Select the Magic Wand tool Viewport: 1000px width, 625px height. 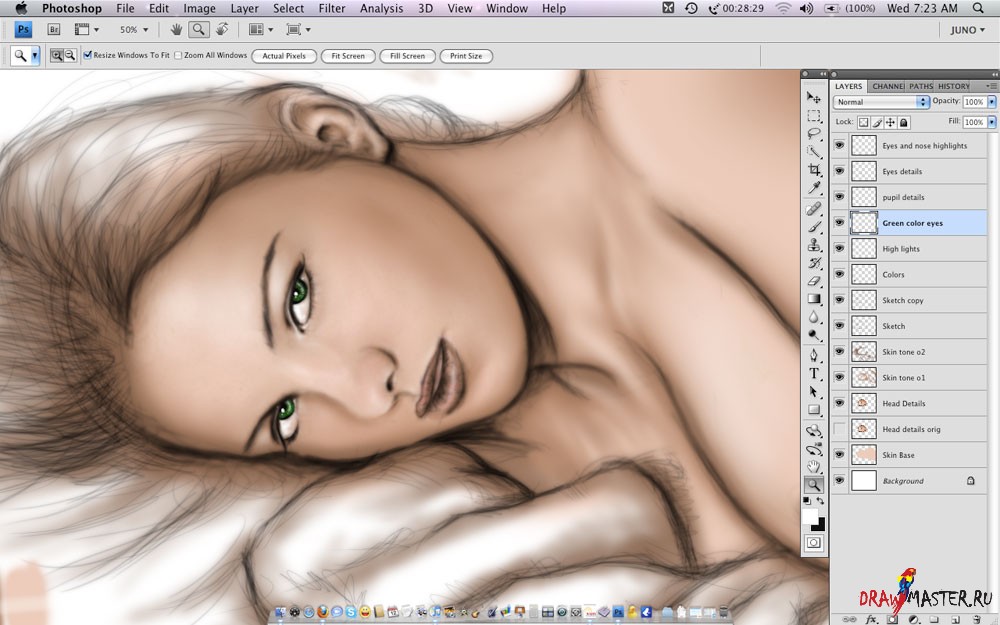click(814, 151)
